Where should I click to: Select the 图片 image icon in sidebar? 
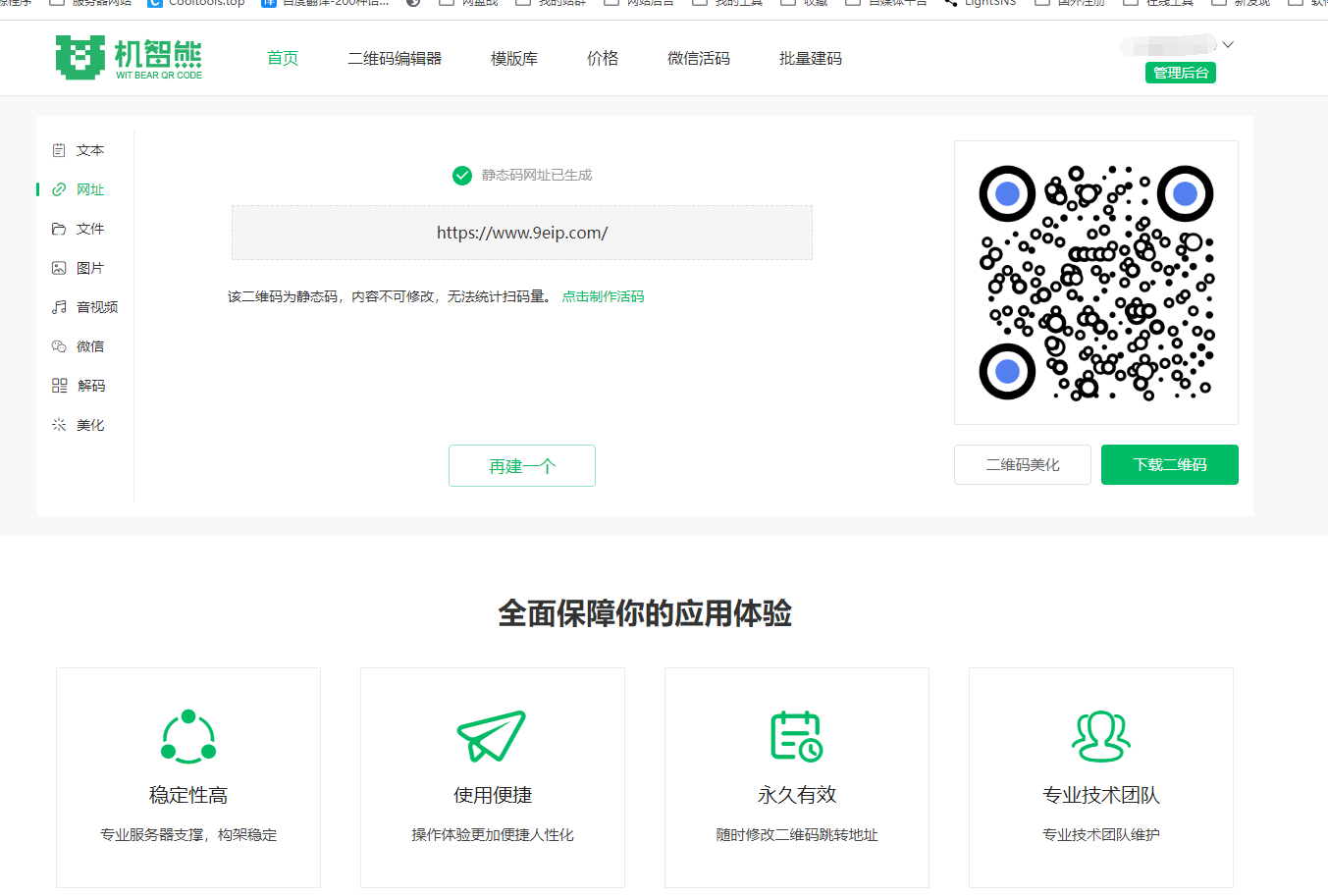(x=59, y=268)
